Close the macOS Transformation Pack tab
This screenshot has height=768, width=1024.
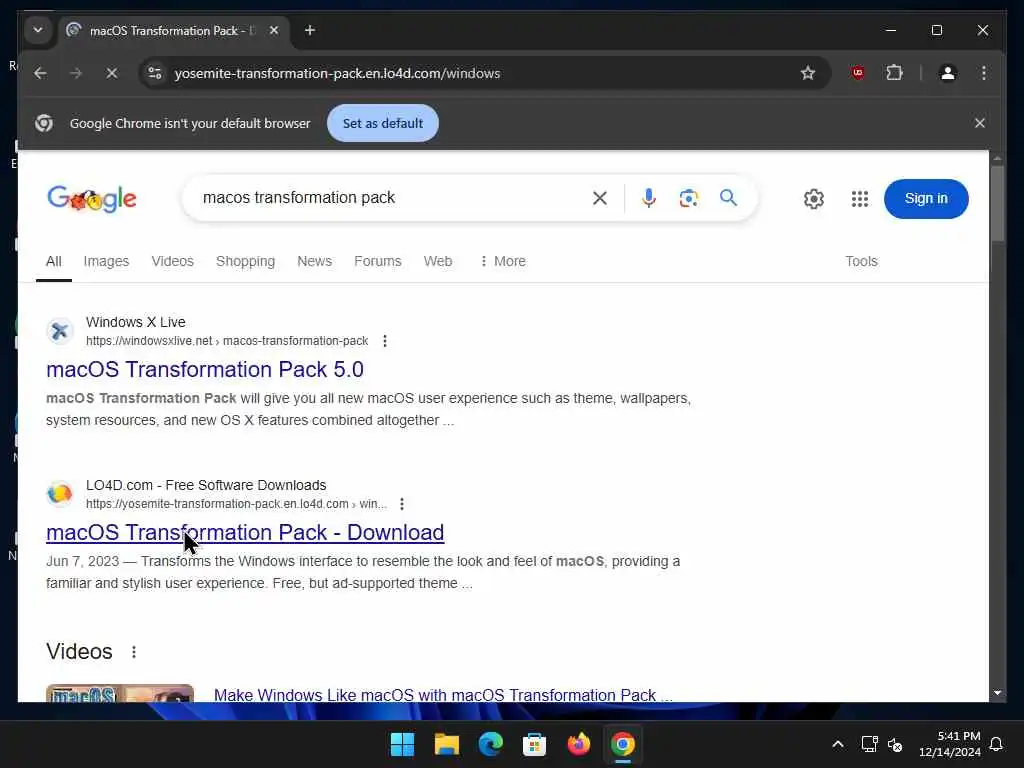pyautogui.click(x=274, y=30)
